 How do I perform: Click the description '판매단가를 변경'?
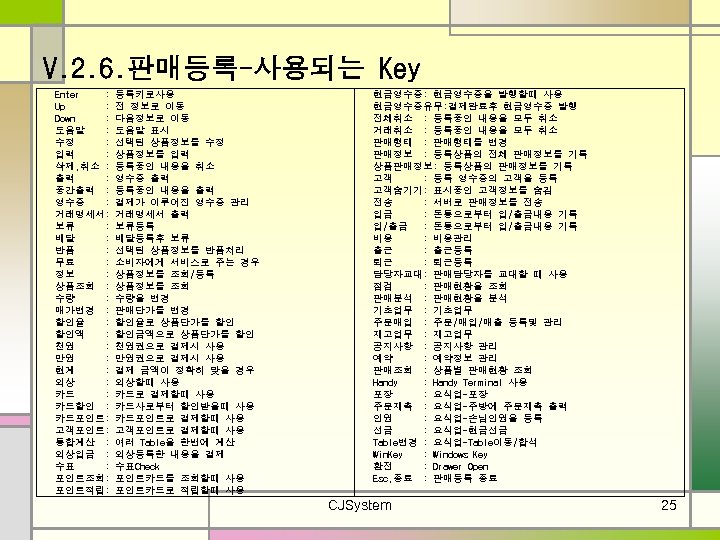(152, 310)
